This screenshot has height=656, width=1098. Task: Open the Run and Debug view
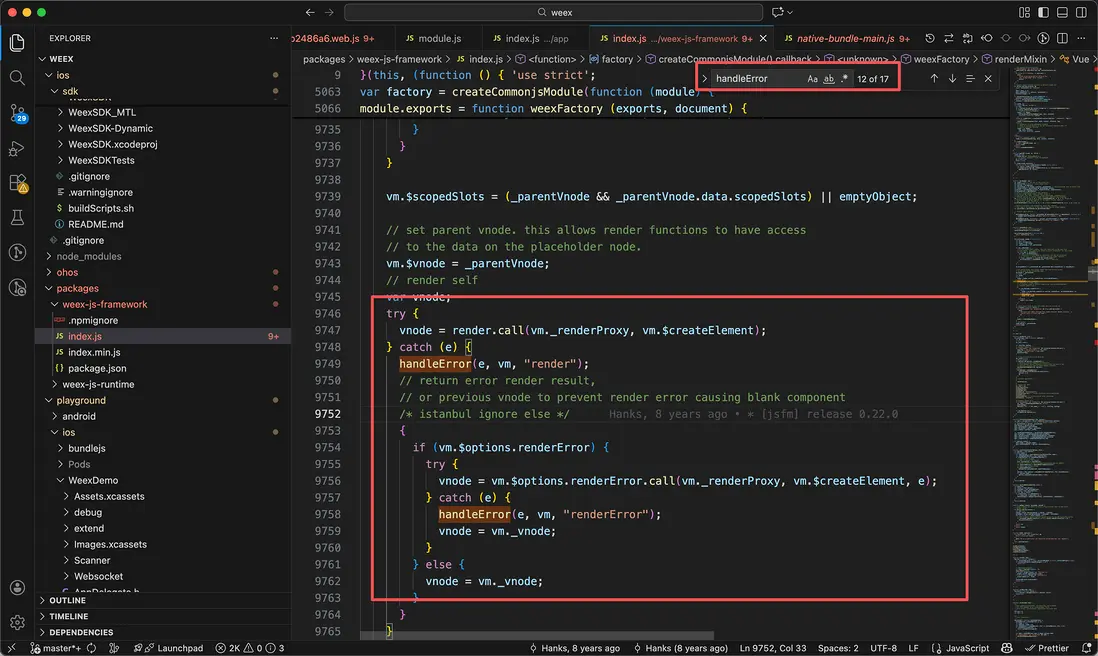(17, 148)
